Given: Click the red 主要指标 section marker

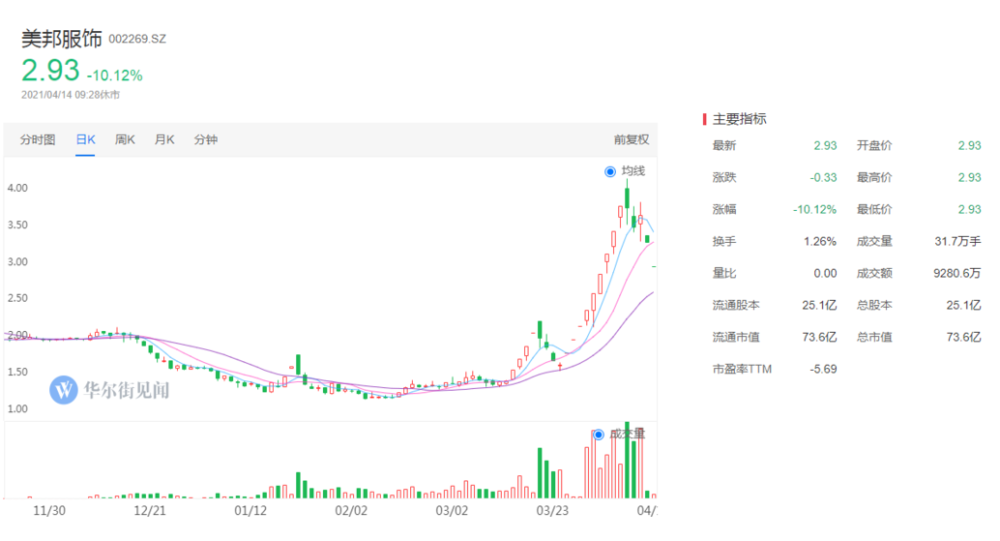Looking at the screenshot, I should 704,119.
